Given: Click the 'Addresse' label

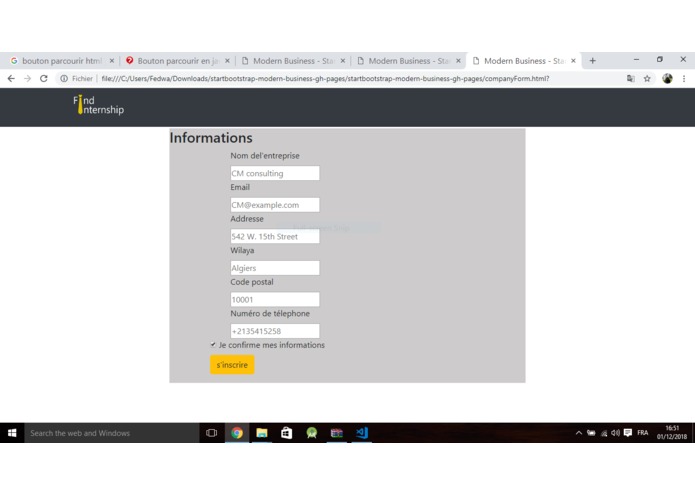Looking at the screenshot, I should [247, 218].
